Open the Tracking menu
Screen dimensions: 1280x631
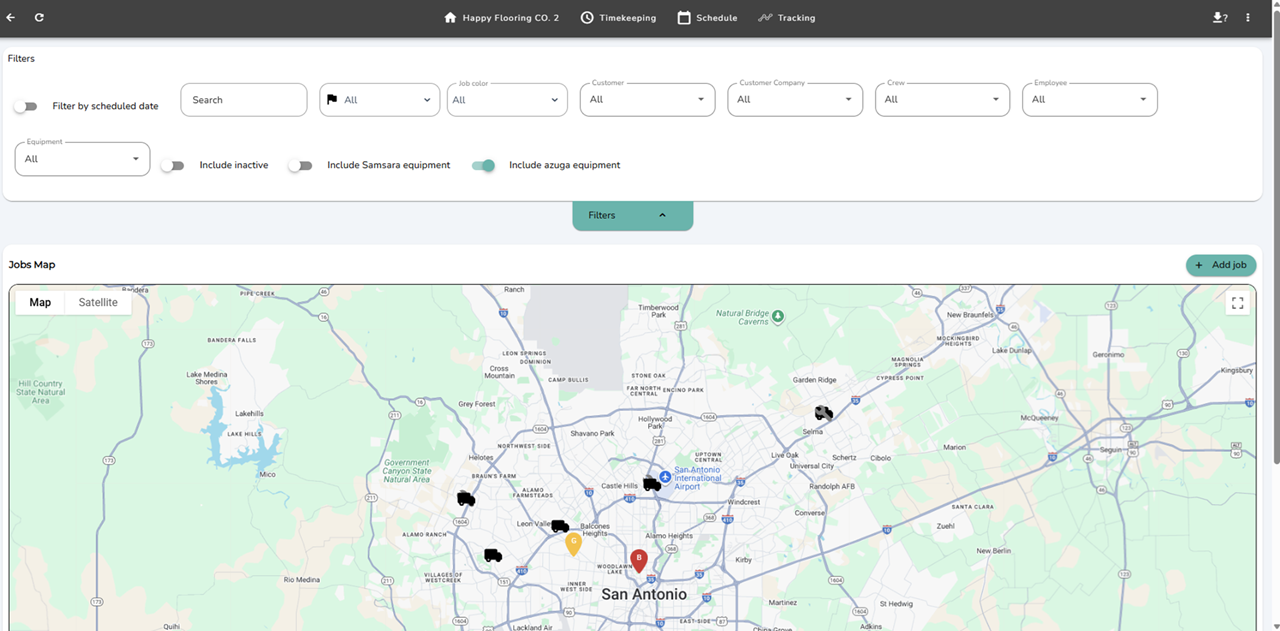pyautogui.click(x=786, y=18)
